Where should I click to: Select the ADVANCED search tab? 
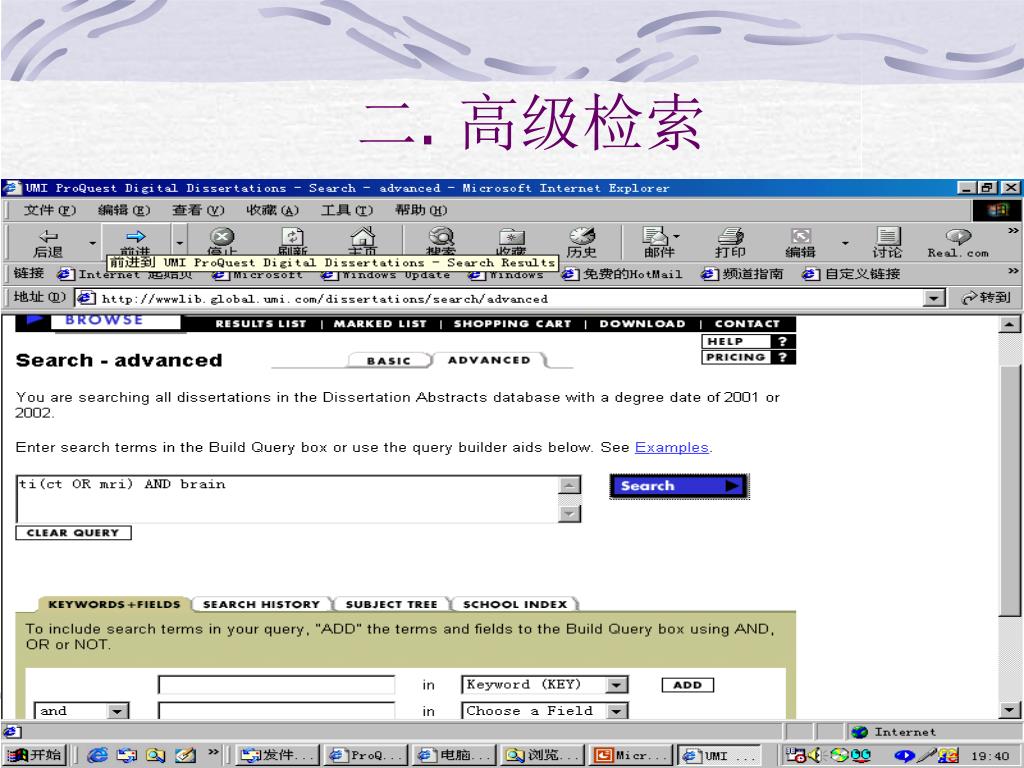pos(489,360)
